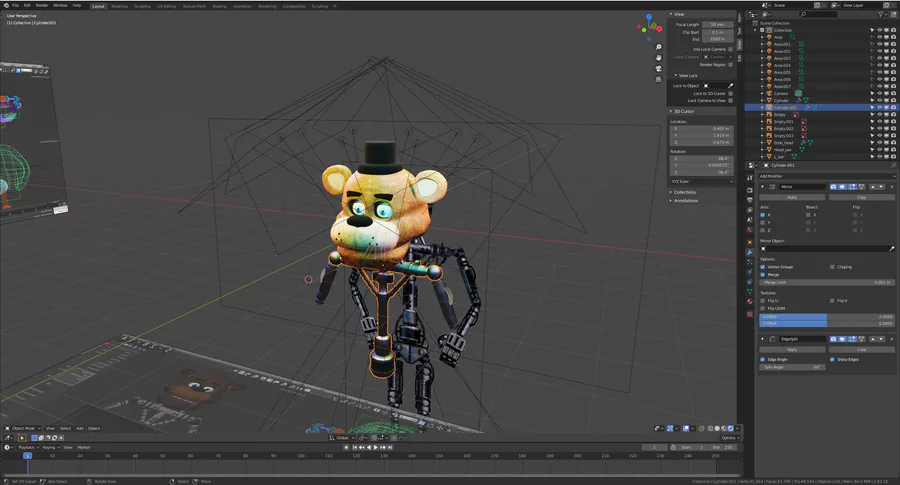The width and height of the screenshot is (900, 485).
Task: Open the Render properties tab icon
Action: tap(750, 190)
